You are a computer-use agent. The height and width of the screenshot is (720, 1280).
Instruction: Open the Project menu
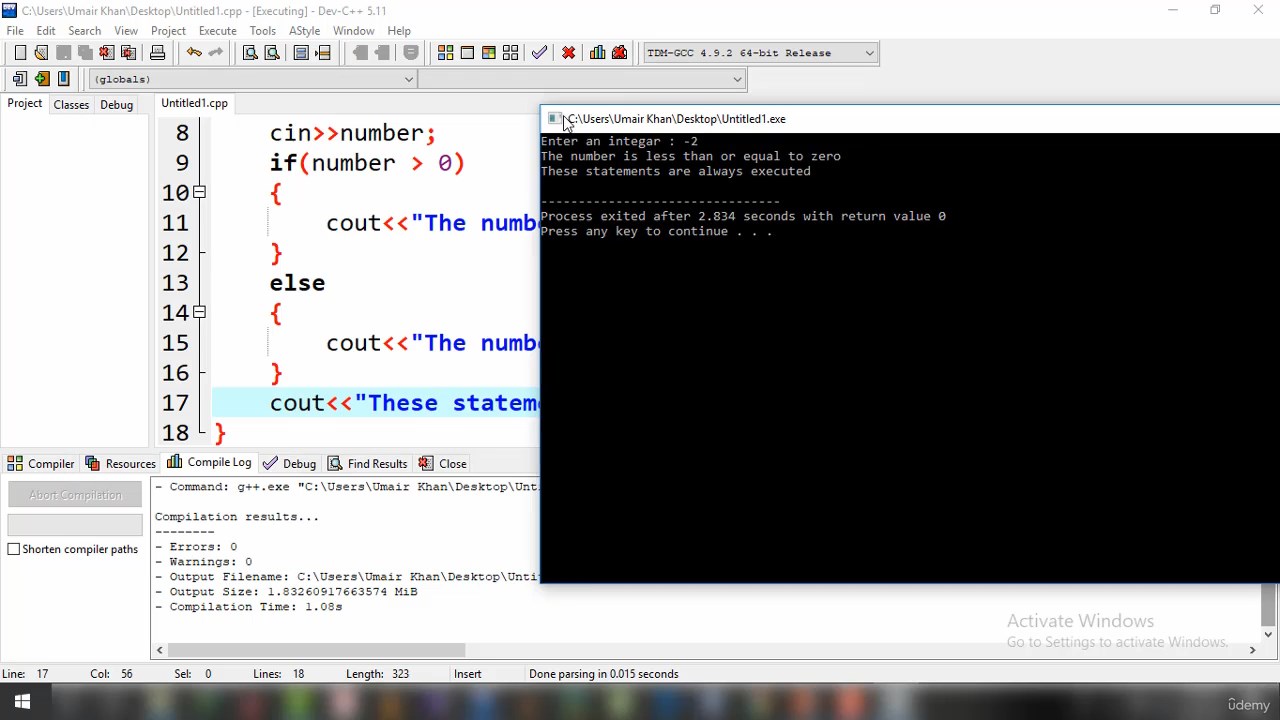pyautogui.click(x=168, y=31)
